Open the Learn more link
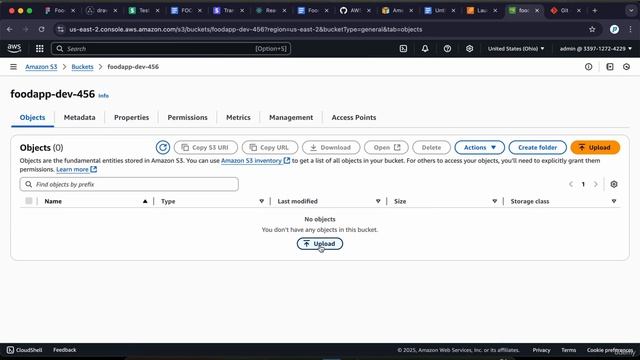Image resolution: width=640 pixels, height=360 pixels. pos(76,169)
